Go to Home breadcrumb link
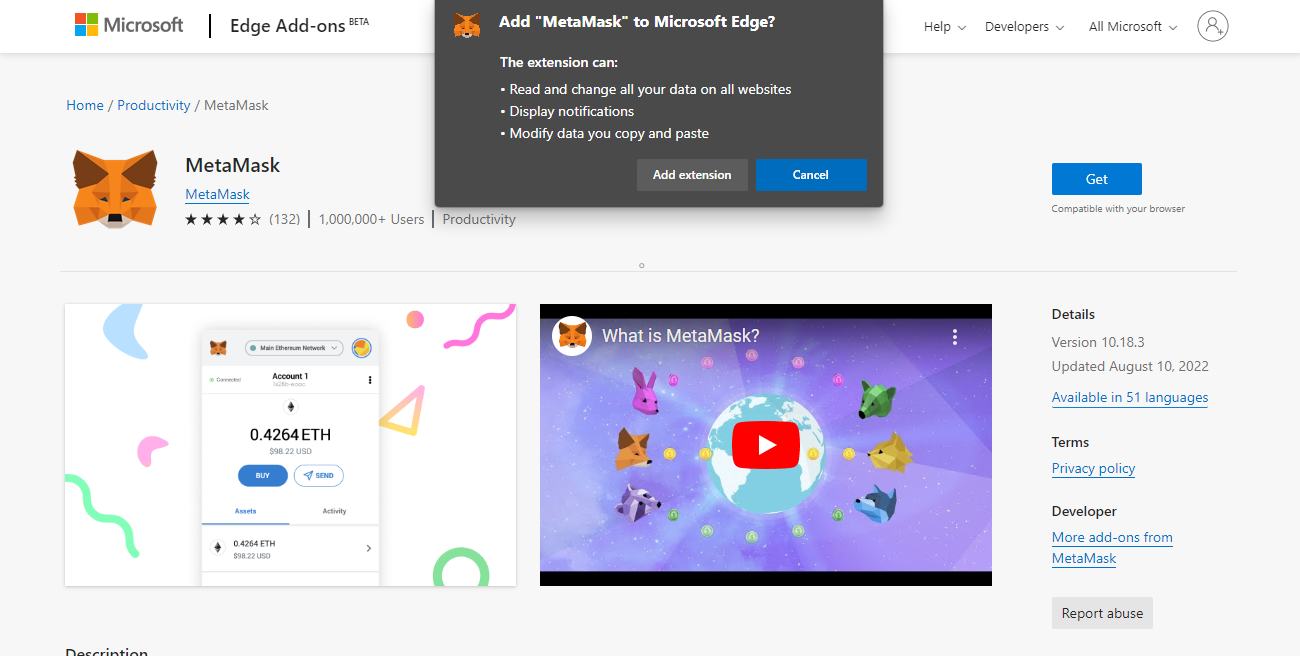 [85, 105]
